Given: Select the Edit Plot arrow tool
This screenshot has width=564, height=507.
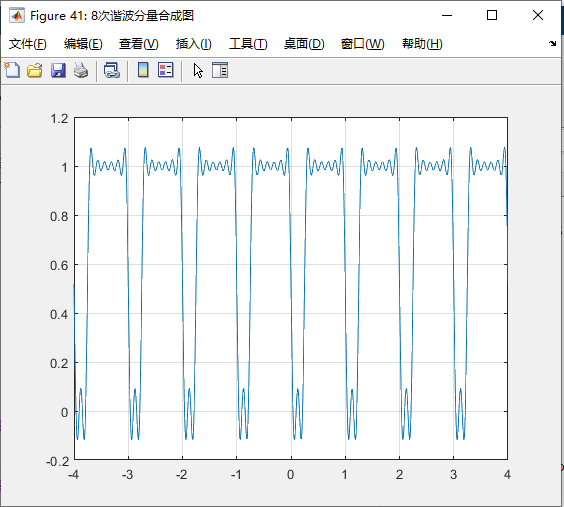Looking at the screenshot, I should coord(198,70).
